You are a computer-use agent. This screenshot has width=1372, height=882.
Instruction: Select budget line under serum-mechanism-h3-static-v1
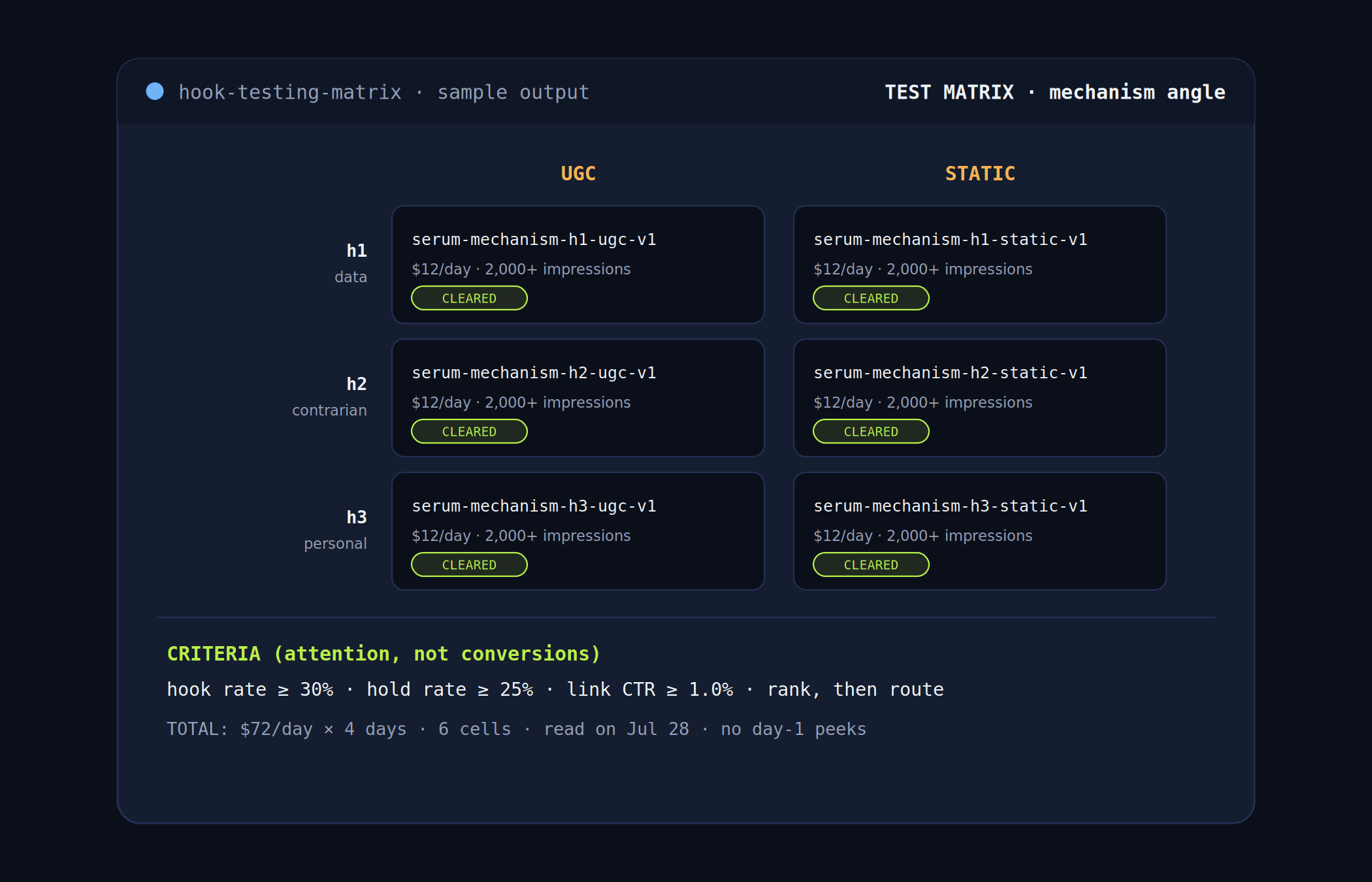923,536
